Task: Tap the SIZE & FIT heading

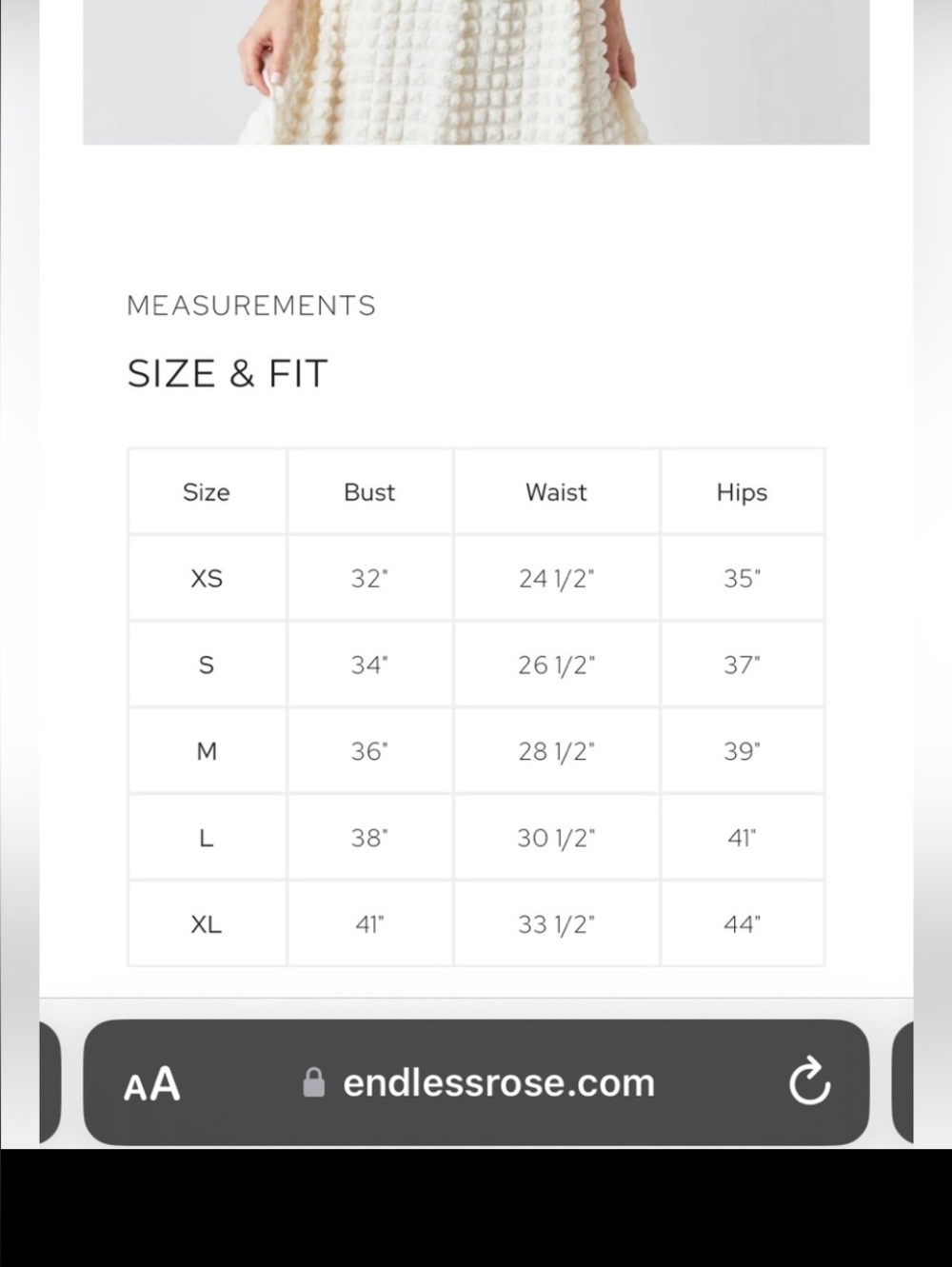Action: point(228,373)
